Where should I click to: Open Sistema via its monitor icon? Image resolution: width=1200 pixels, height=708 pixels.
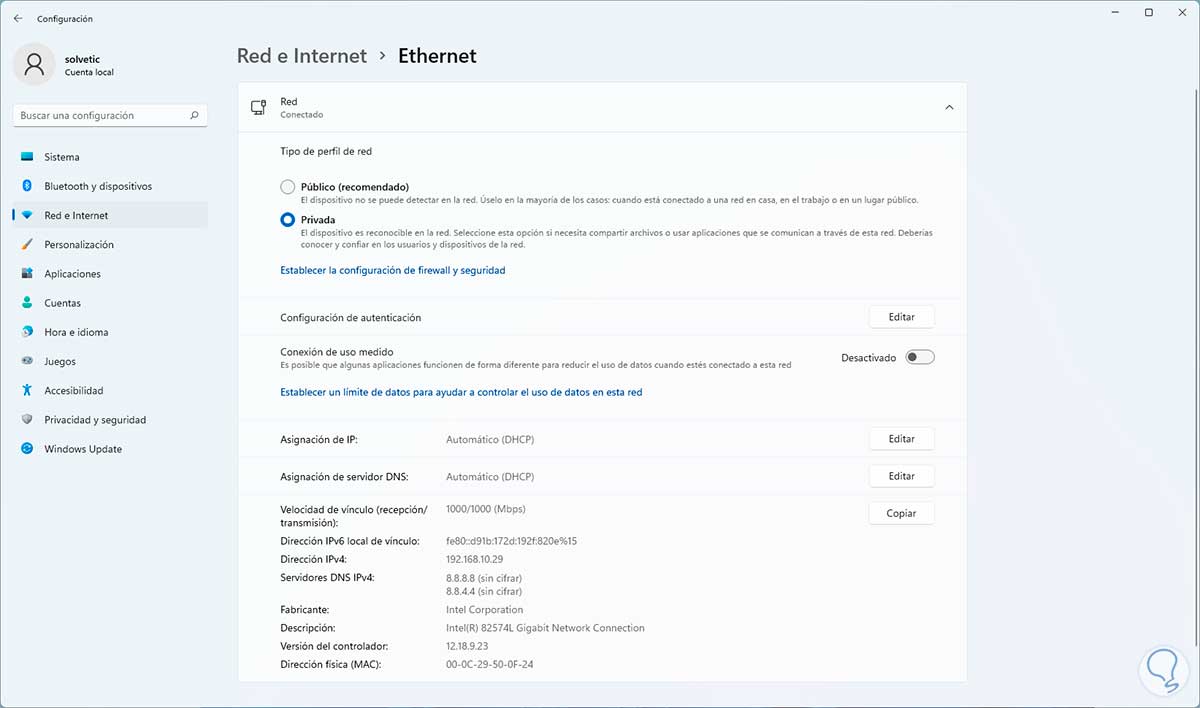pyautogui.click(x=27, y=157)
